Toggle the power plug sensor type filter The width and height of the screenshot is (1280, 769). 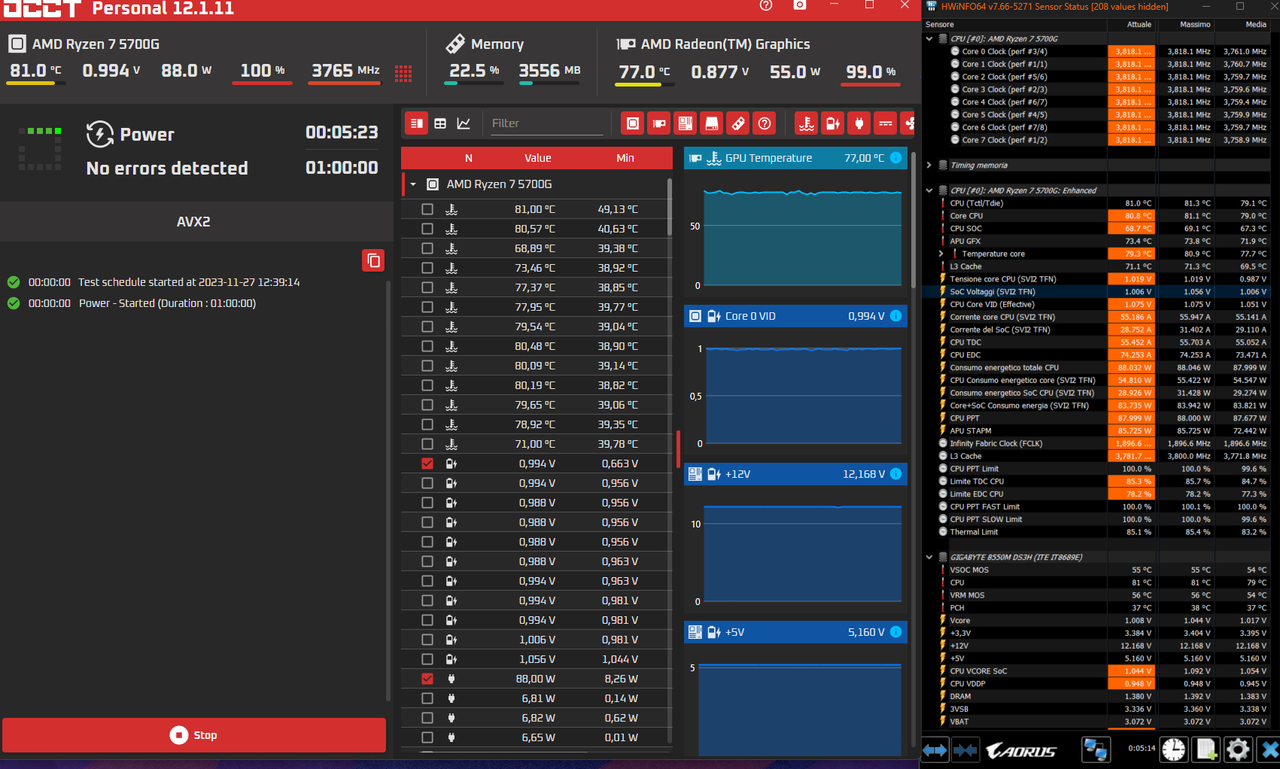[x=859, y=124]
